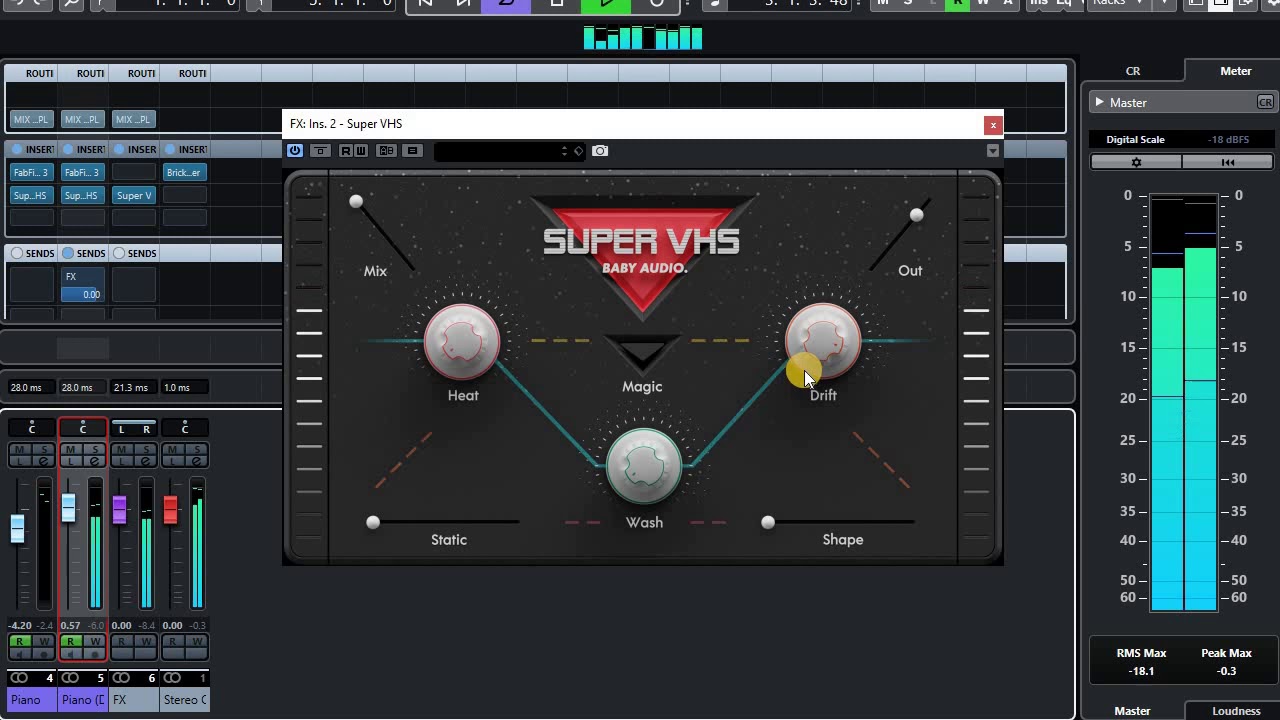Click the FX channel name label

133,699
